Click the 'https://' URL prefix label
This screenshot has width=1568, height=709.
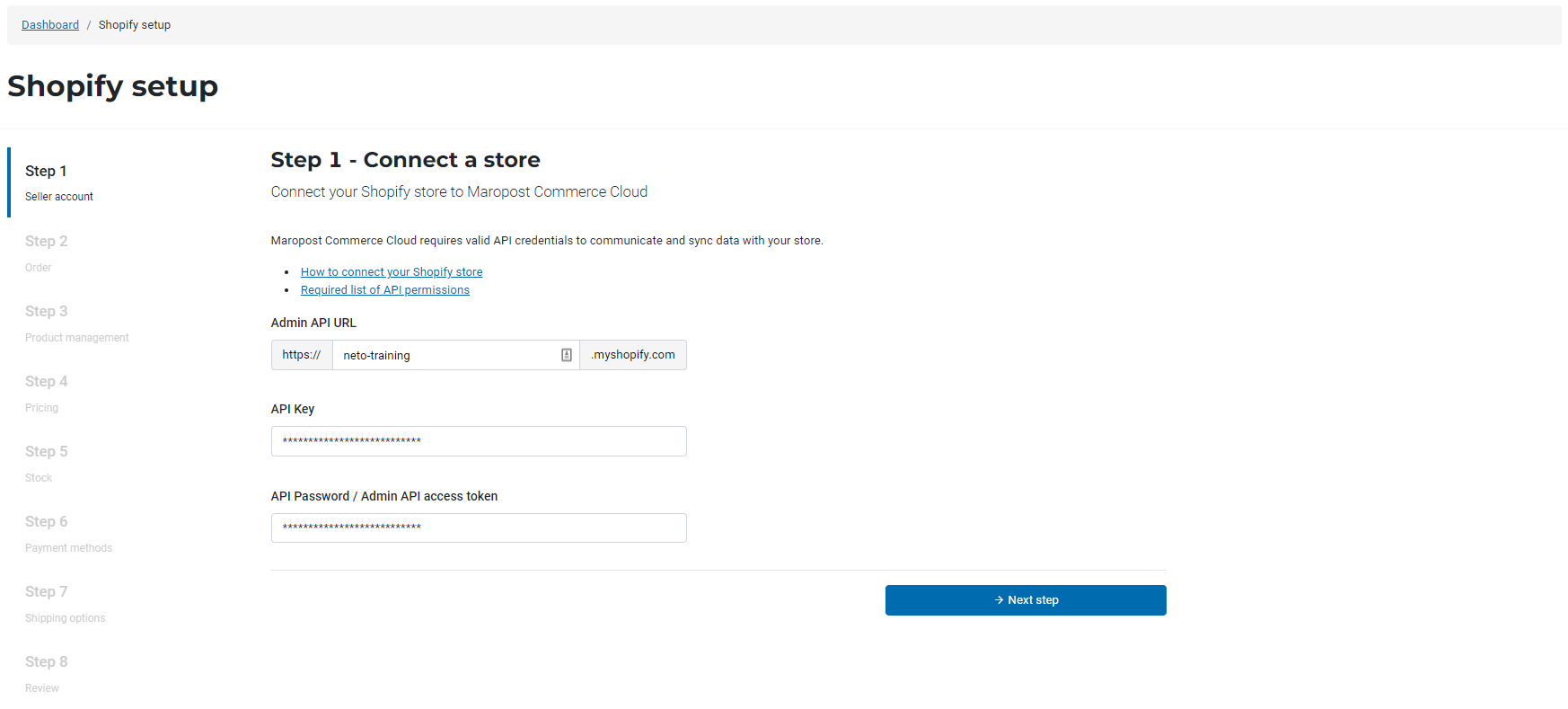pyautogui.click(x=302, y=355)
